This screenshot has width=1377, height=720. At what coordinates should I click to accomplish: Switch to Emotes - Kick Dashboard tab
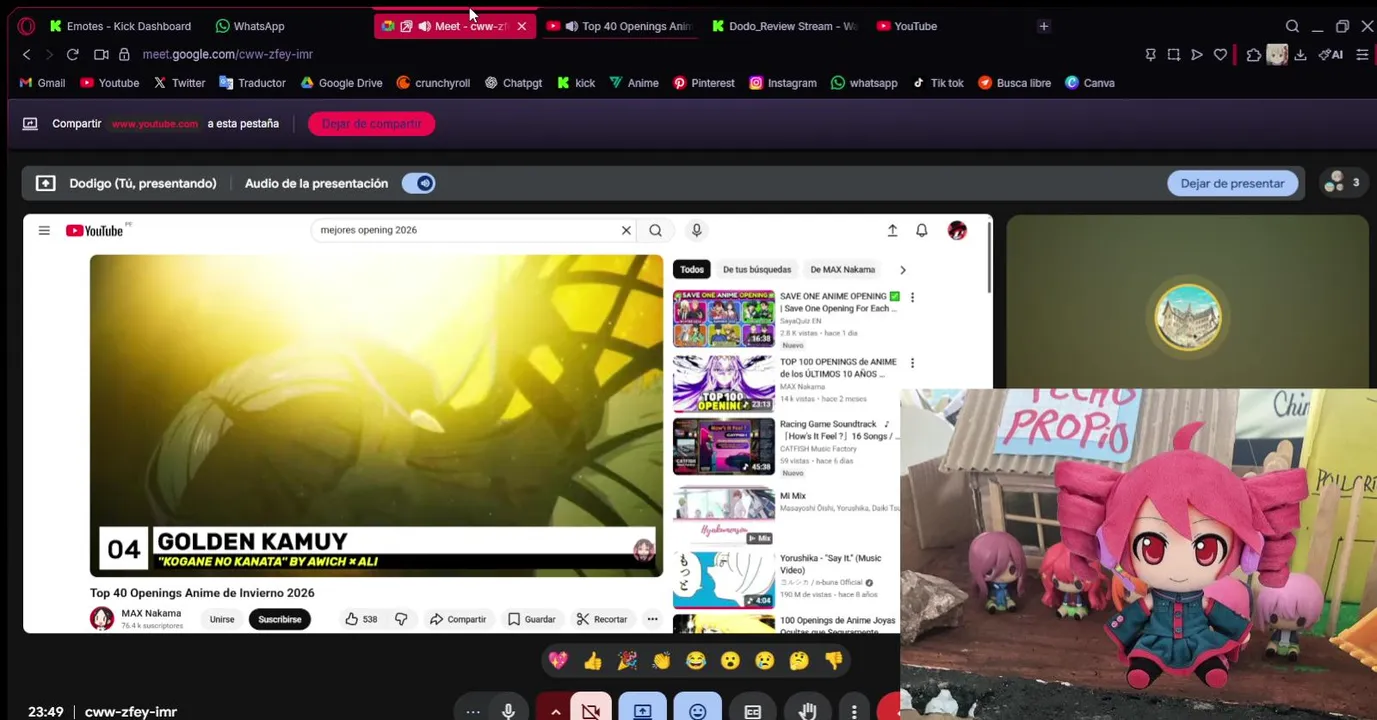(x=120, y=26)
